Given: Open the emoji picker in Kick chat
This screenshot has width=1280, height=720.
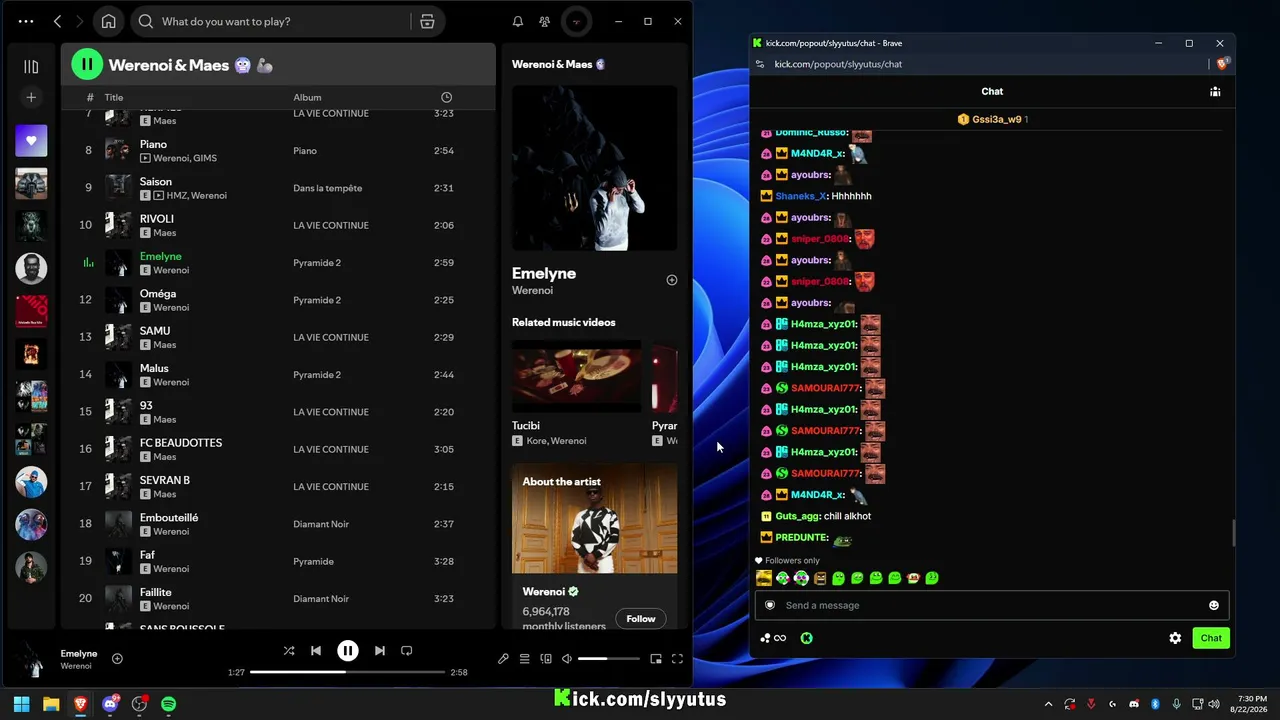Looking at the screenshot, I should coord(1214,605).
